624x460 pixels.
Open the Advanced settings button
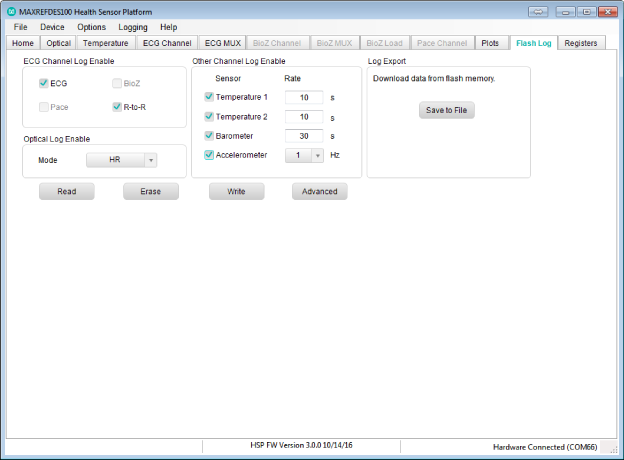[x=320, y=191]
